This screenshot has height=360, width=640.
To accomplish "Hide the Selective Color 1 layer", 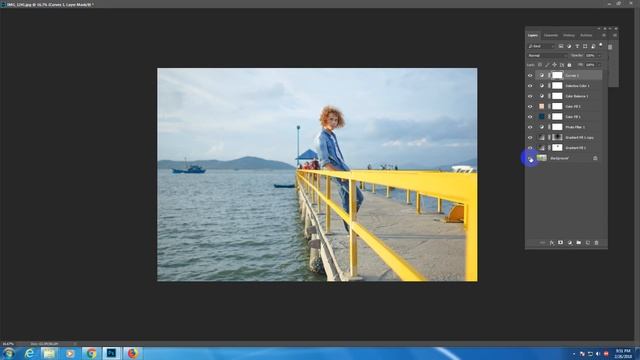I will coord(530,86).
